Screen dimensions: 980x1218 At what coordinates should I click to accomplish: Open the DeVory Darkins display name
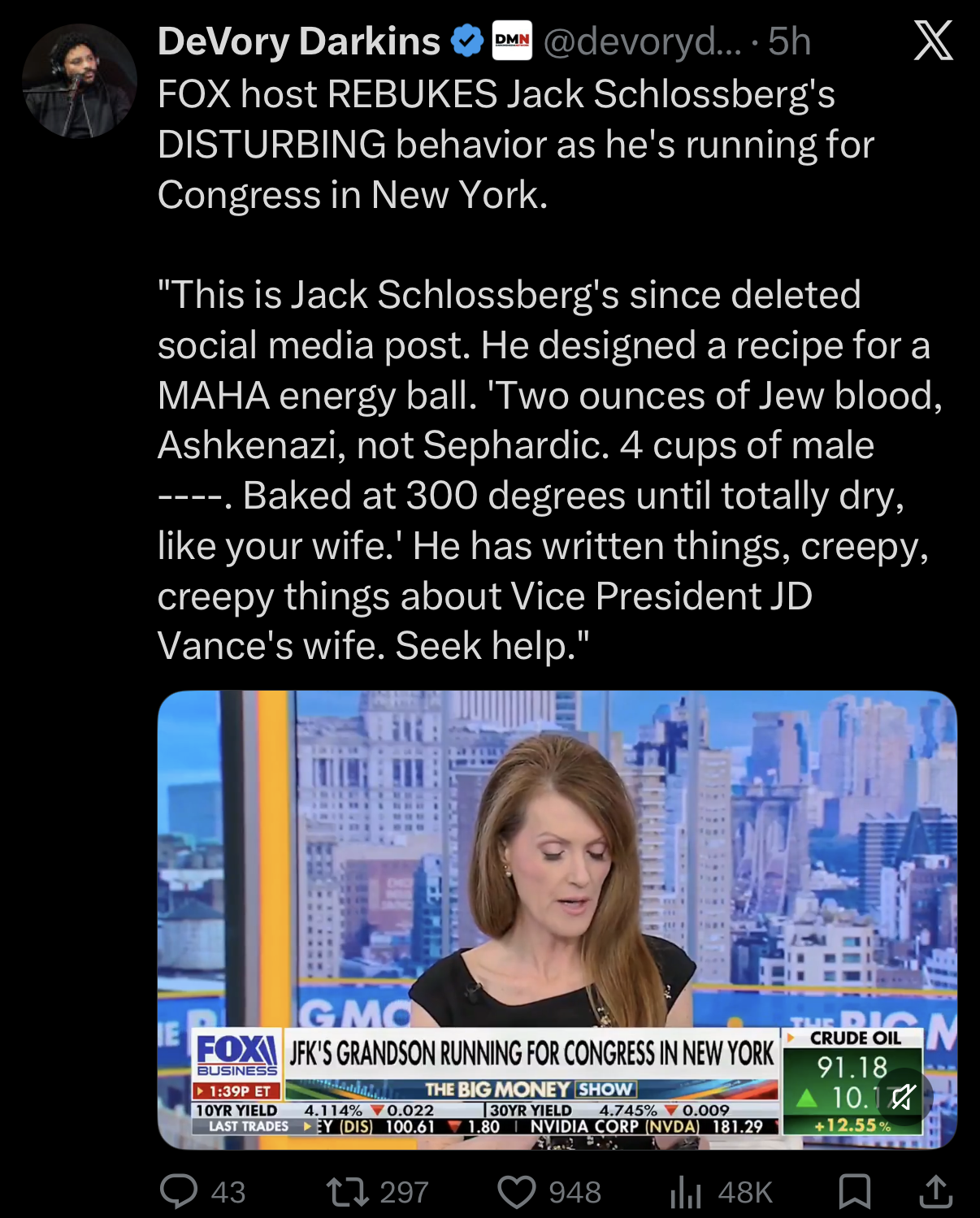point(298,41)
